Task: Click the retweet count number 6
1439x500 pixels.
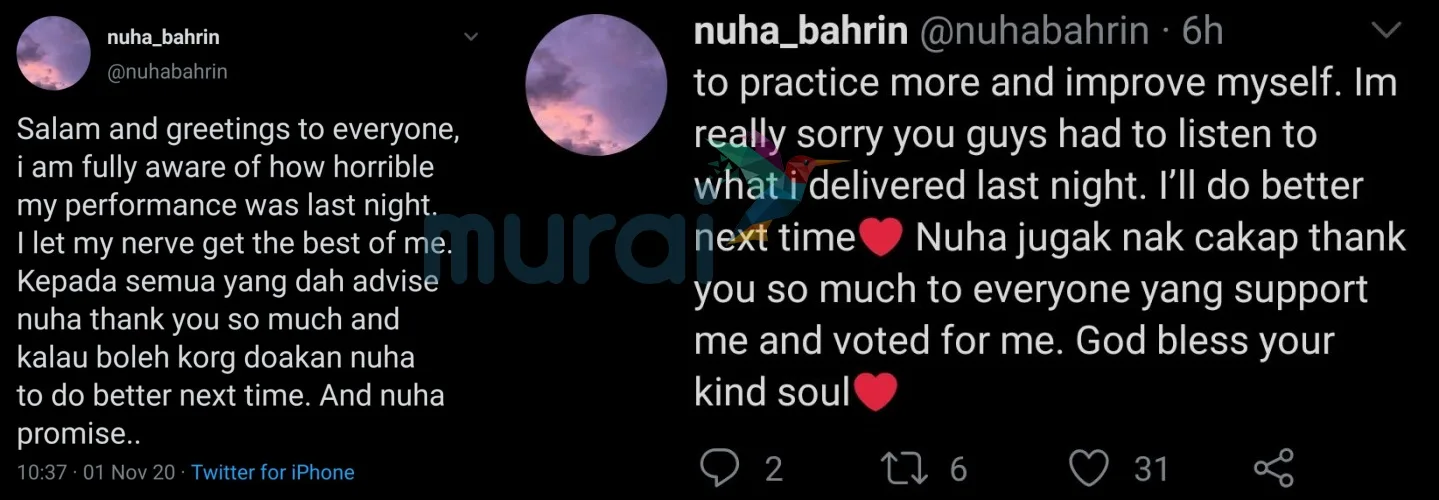Action: pos(958,468)
